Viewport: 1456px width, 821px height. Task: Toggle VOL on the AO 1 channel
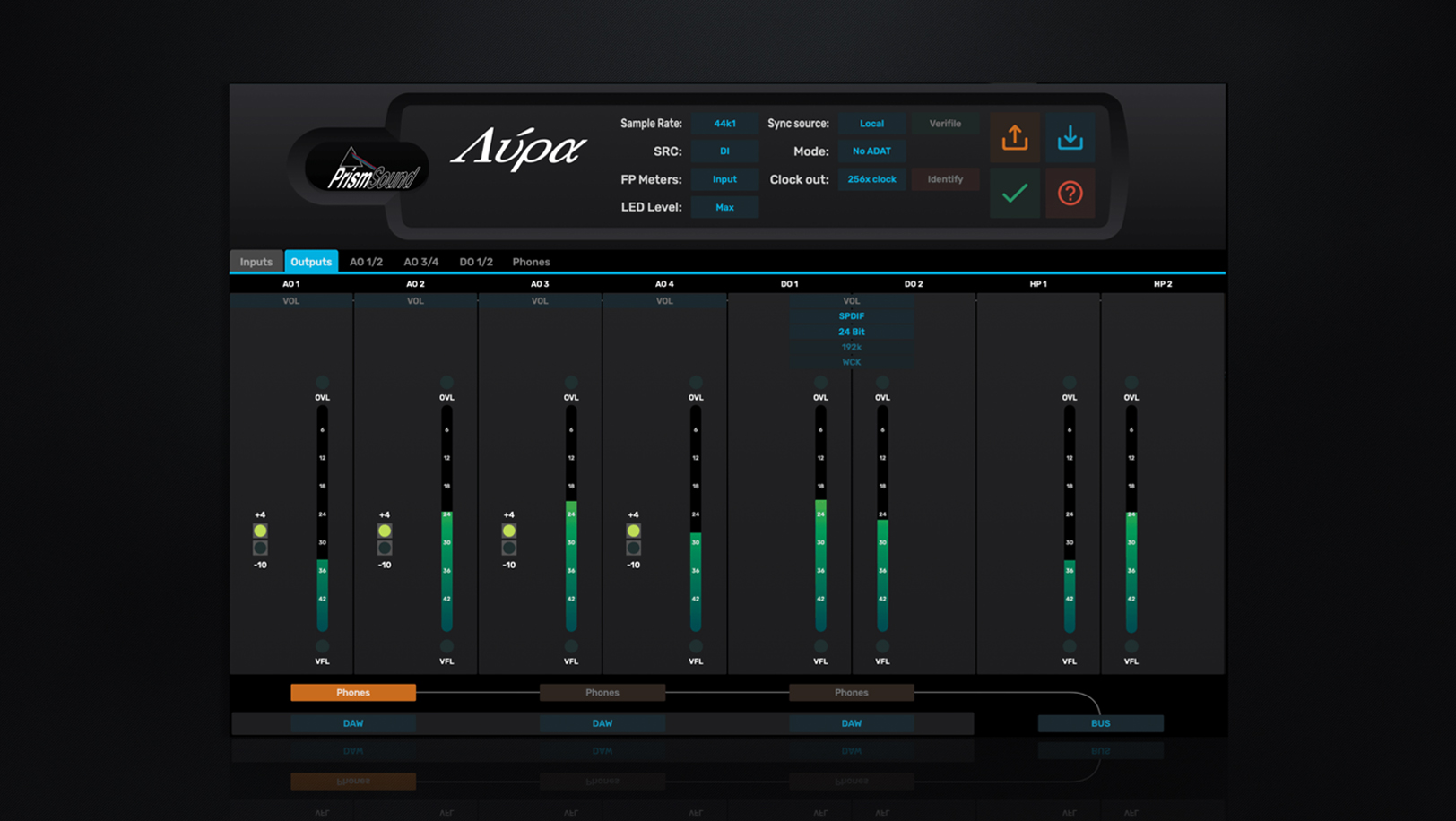(x=291, y=301)
